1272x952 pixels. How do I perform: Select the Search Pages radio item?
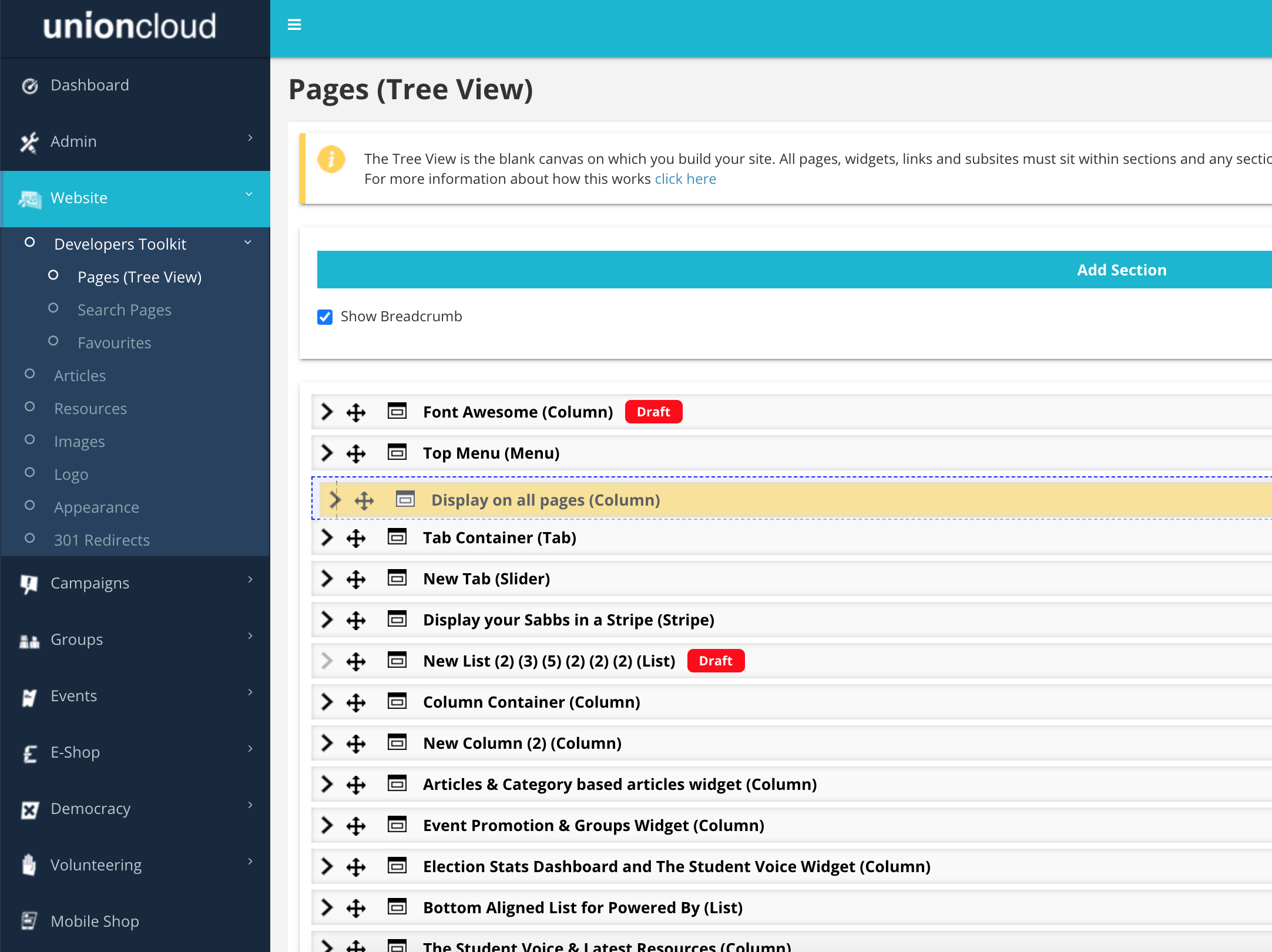pos(124,310)
